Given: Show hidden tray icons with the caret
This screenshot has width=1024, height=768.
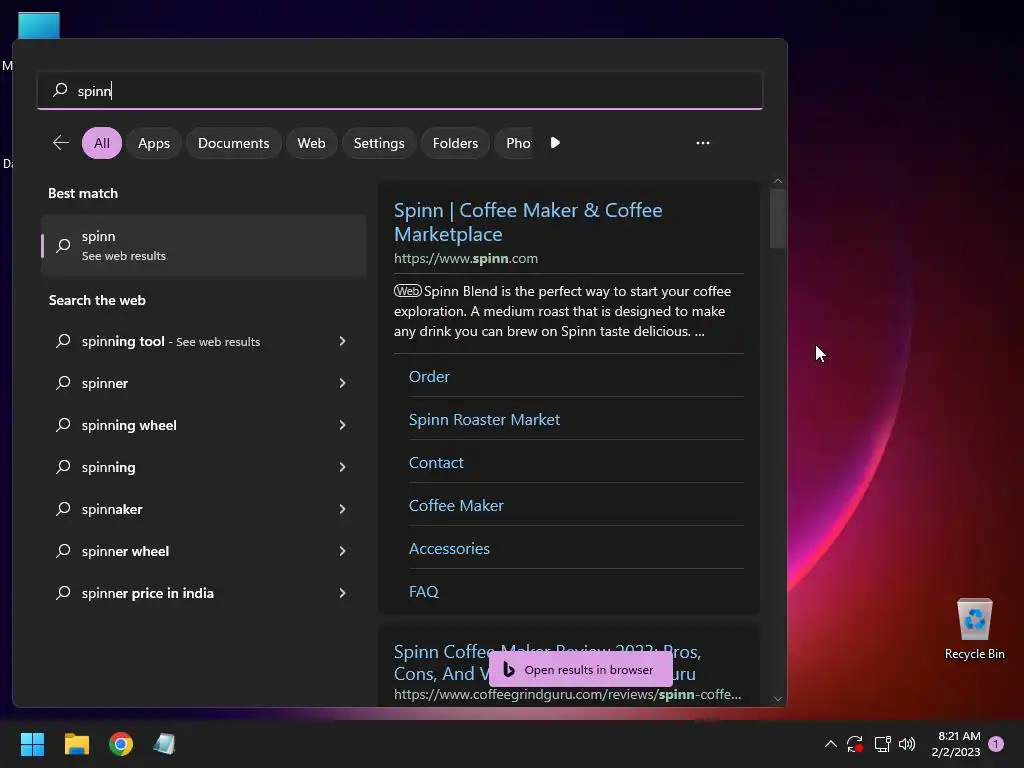Looking at the screenshot, I should tap(831, 744).
